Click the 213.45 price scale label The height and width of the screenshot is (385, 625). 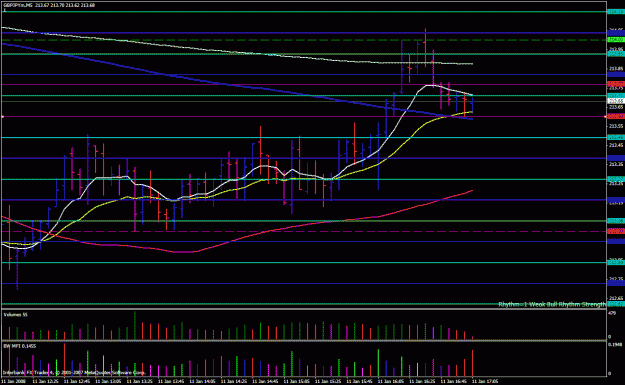(616, 145)
